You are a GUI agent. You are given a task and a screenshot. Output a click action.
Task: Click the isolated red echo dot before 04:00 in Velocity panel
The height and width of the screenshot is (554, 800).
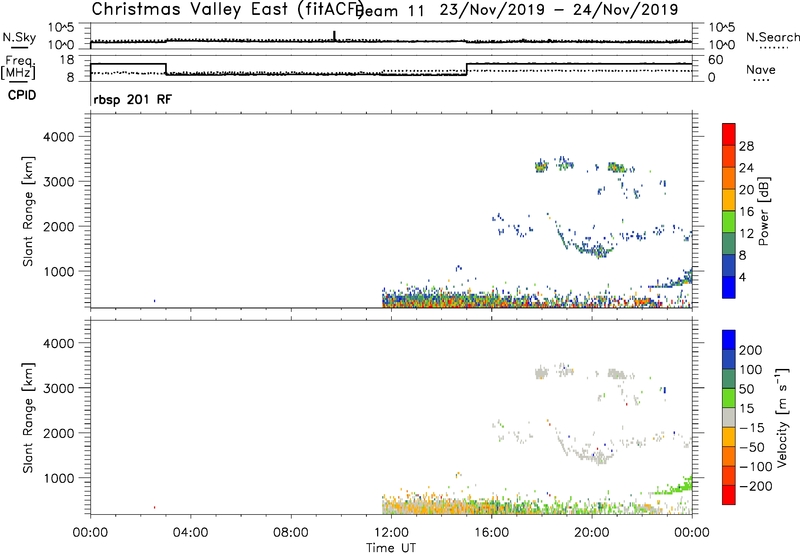(x=155, y=508)
